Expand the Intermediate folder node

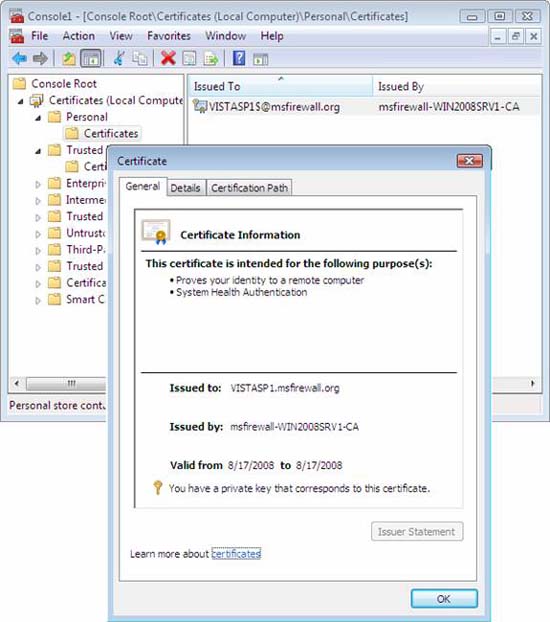(38, 201)
